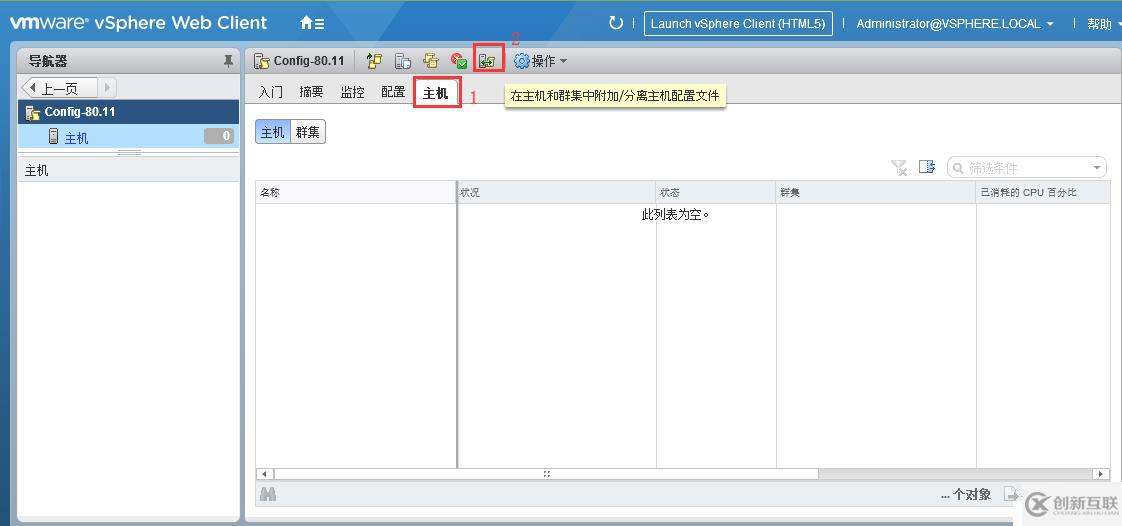Click the gear icon beside 操作
This screenshot has width=1122, height=526.
coord(522,62)
